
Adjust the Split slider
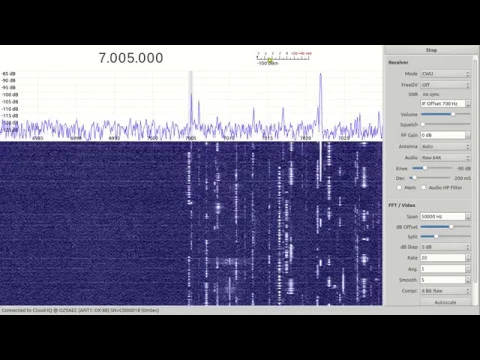click(x=445, y=236)
